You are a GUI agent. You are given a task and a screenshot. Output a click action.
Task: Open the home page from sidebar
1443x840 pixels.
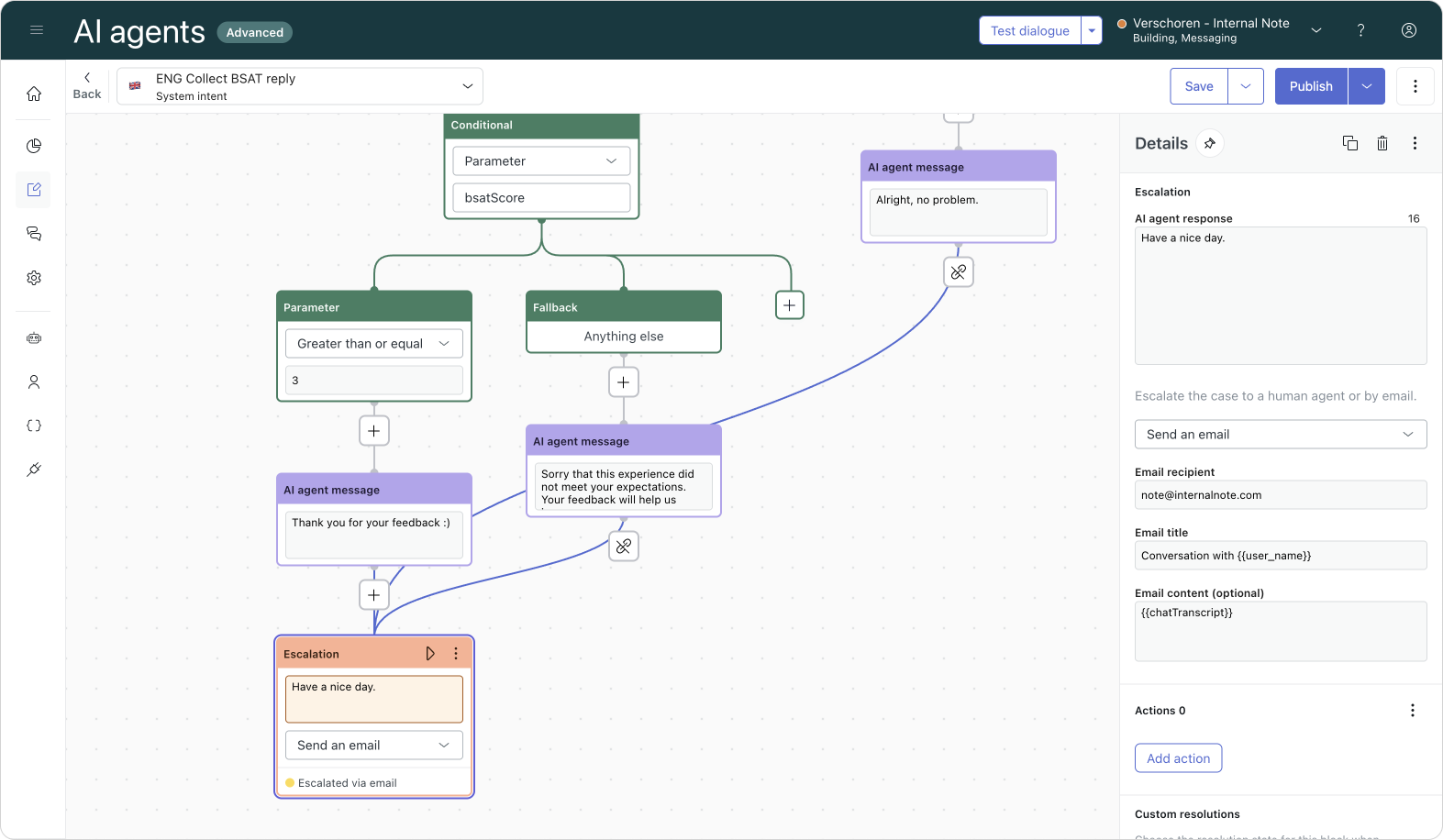34,94
